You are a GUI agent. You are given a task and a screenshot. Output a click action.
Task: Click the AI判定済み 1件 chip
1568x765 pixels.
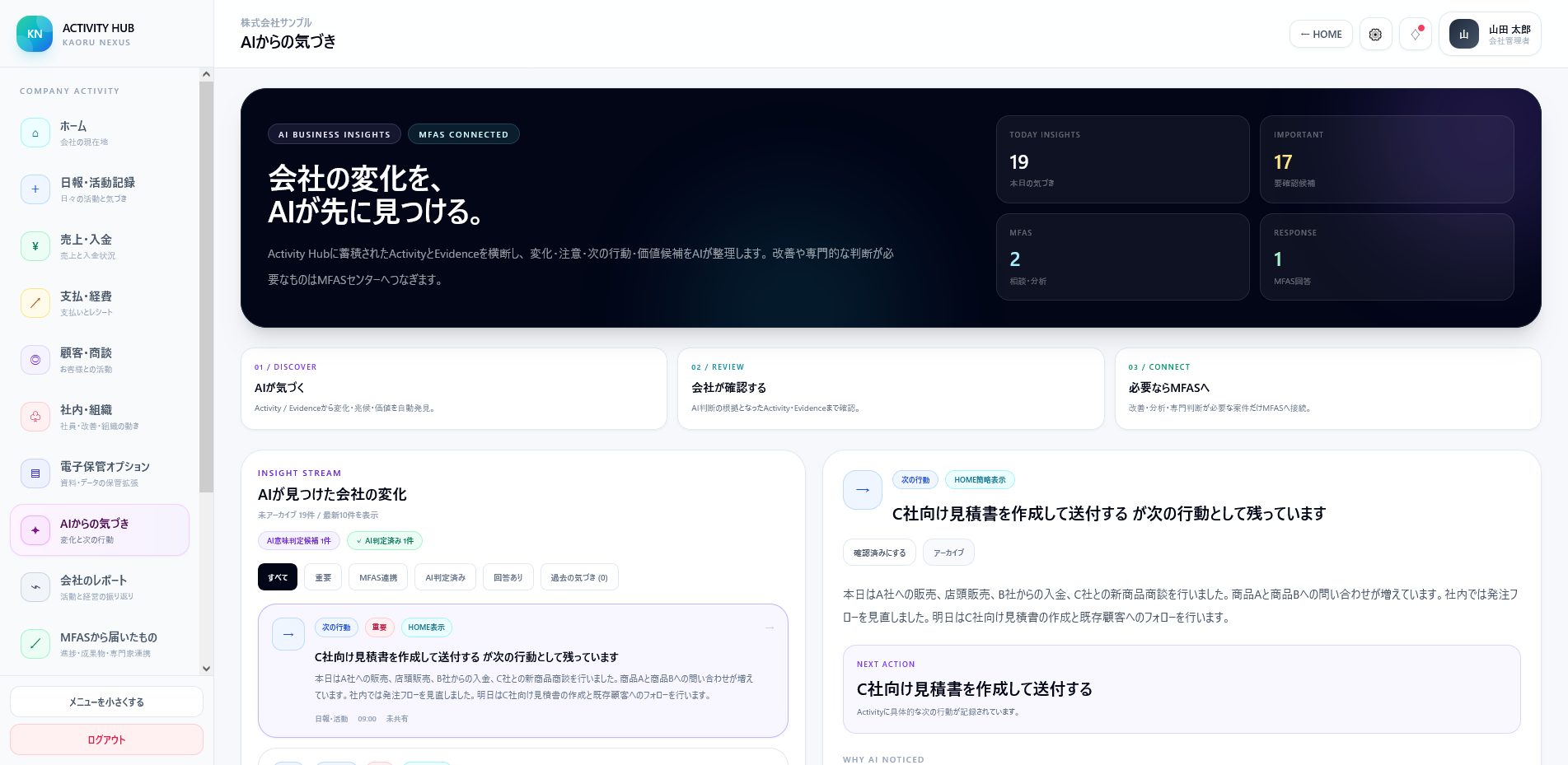[x=385, y=540]
